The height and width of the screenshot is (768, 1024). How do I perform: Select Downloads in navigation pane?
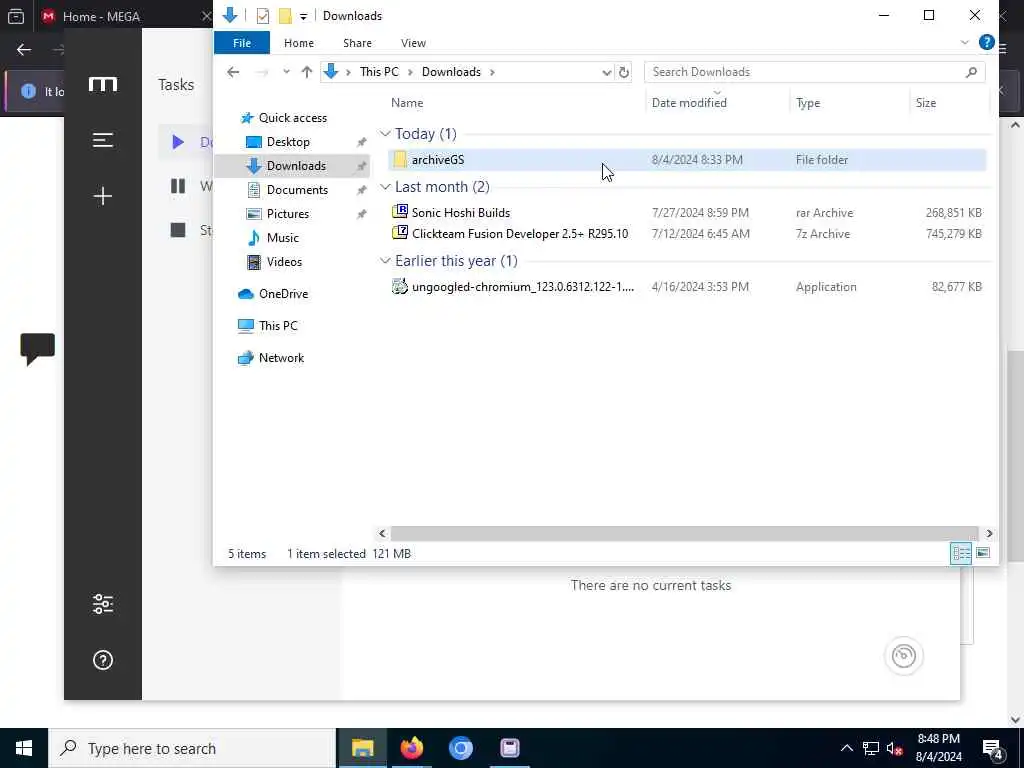tap(292, 166)
